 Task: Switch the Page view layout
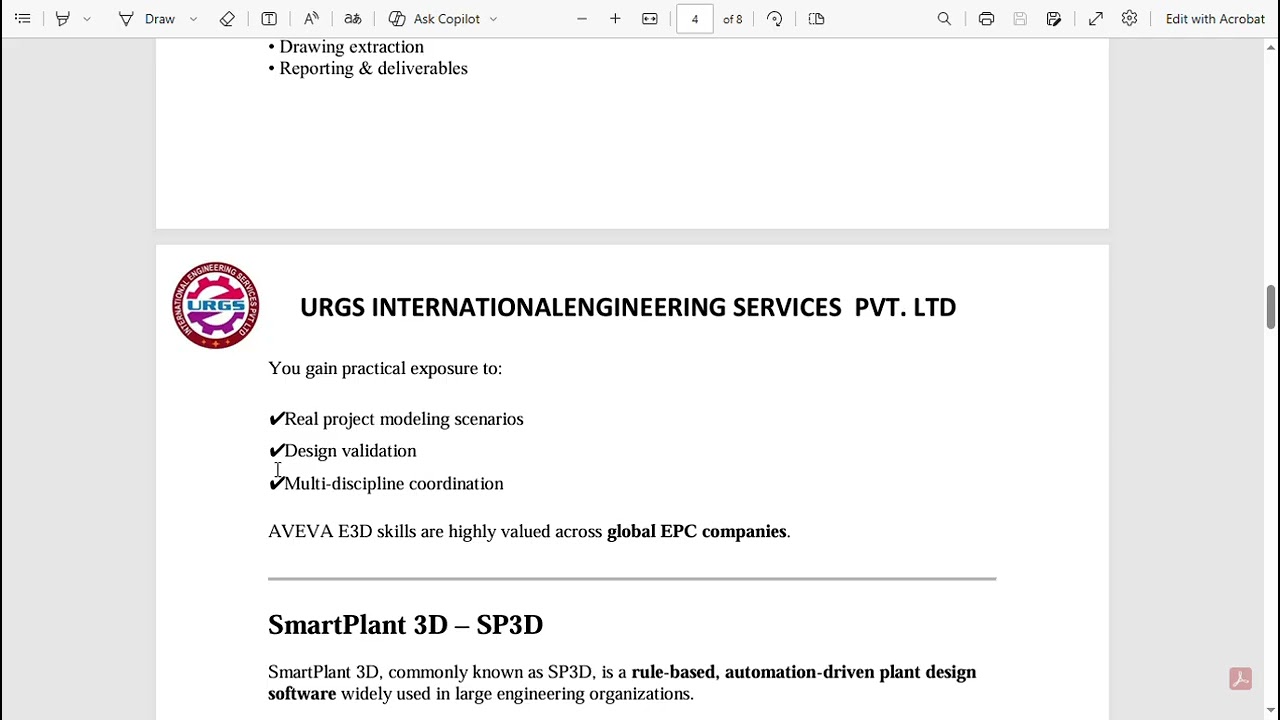pyautogui.click(x=816, y=19)
